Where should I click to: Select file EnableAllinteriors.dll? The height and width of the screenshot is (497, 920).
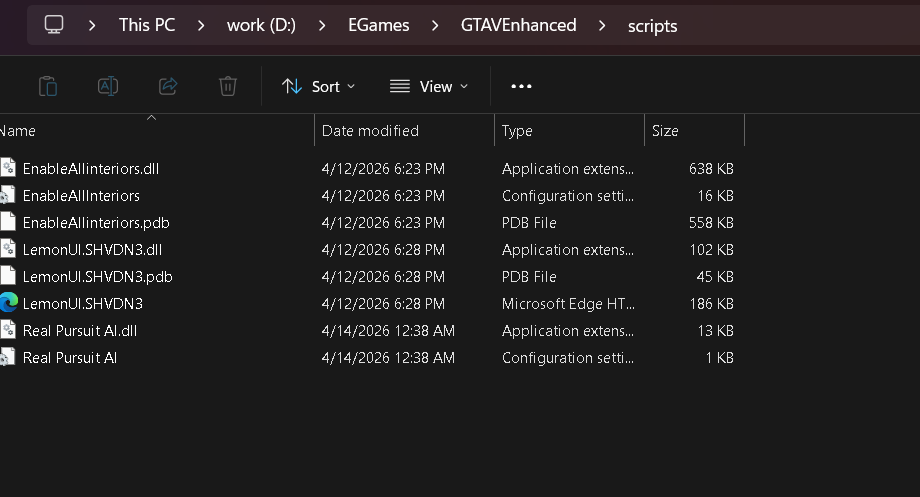[91, 168]
